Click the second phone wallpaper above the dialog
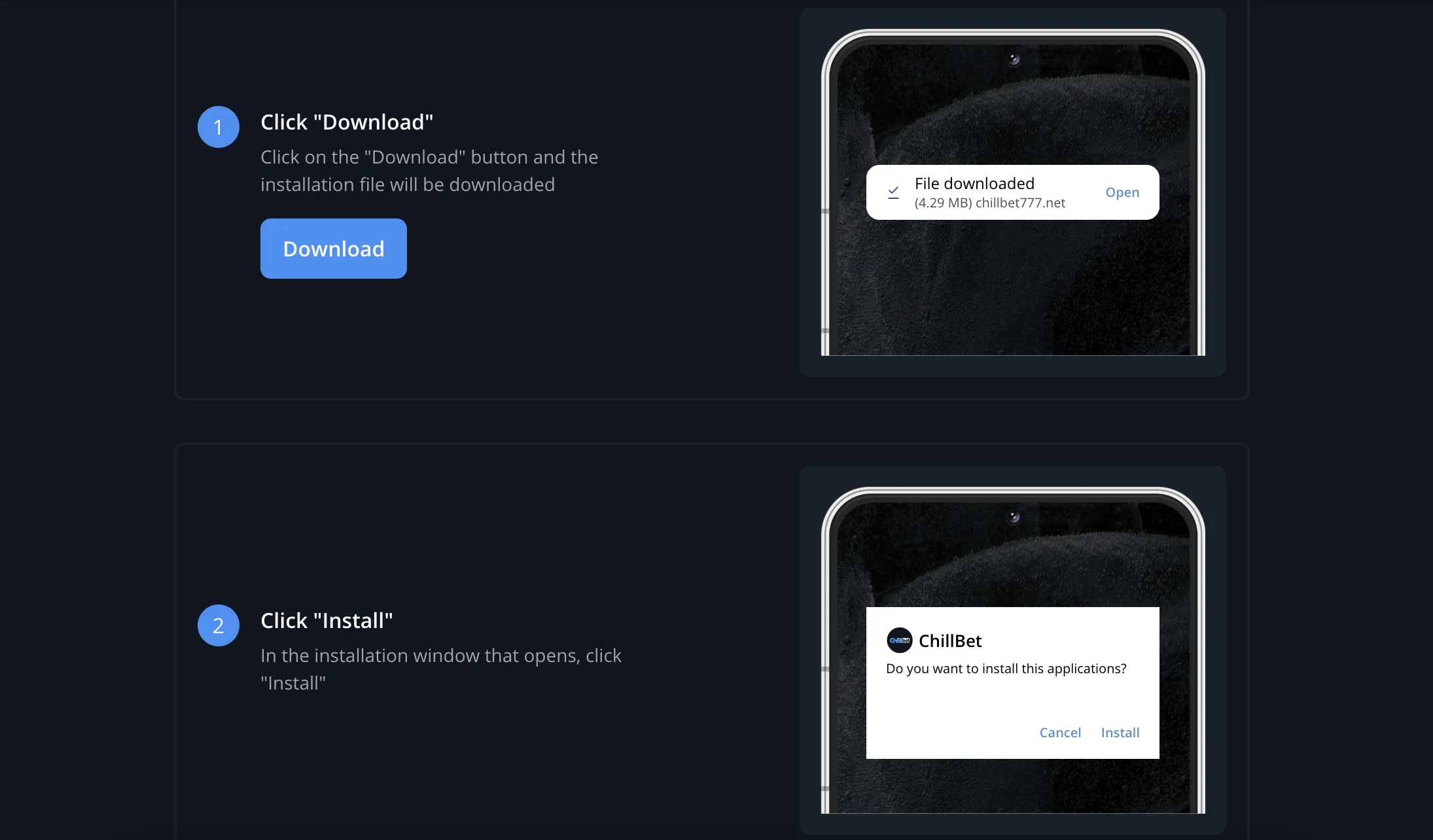 tap(1013, 563)
